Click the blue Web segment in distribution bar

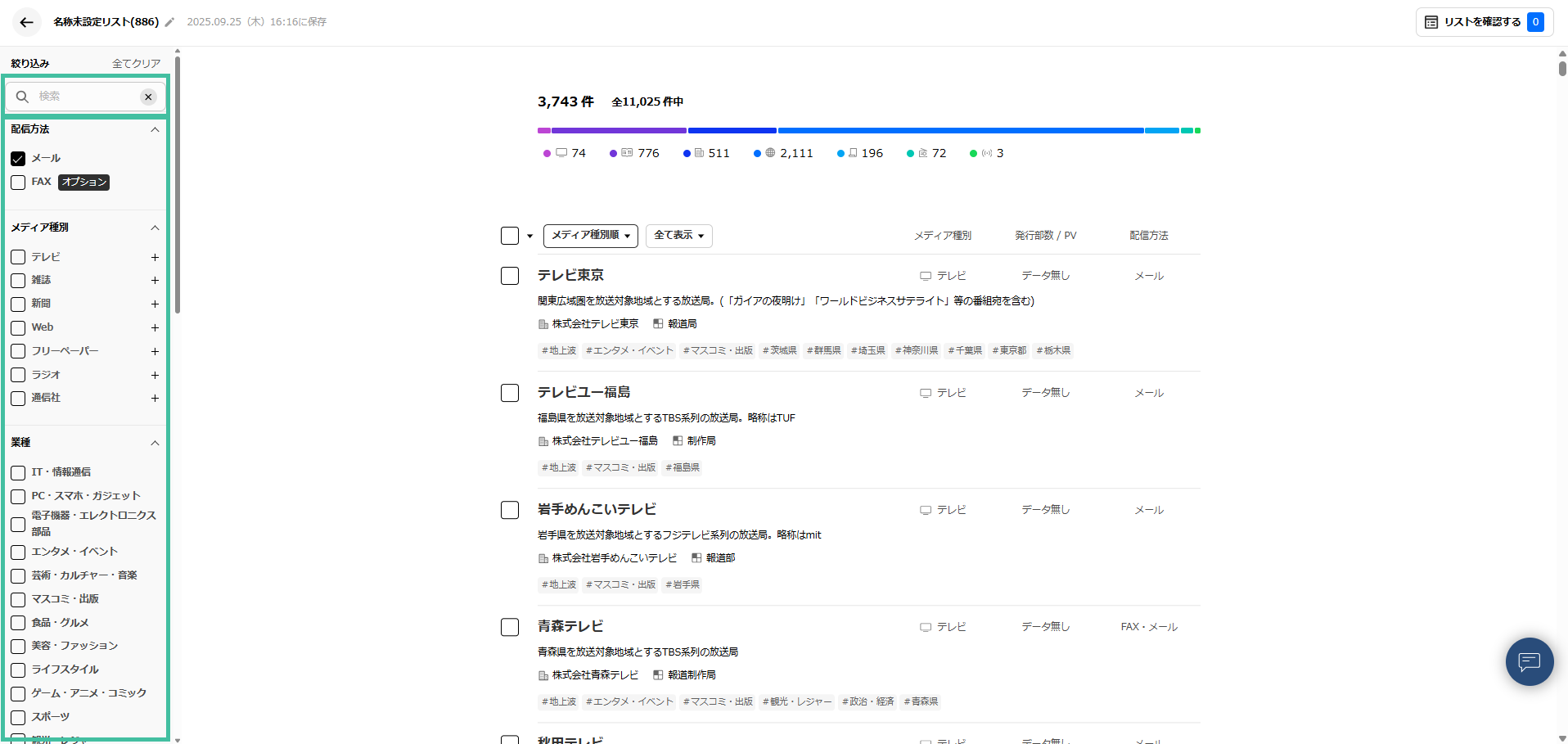960,130
